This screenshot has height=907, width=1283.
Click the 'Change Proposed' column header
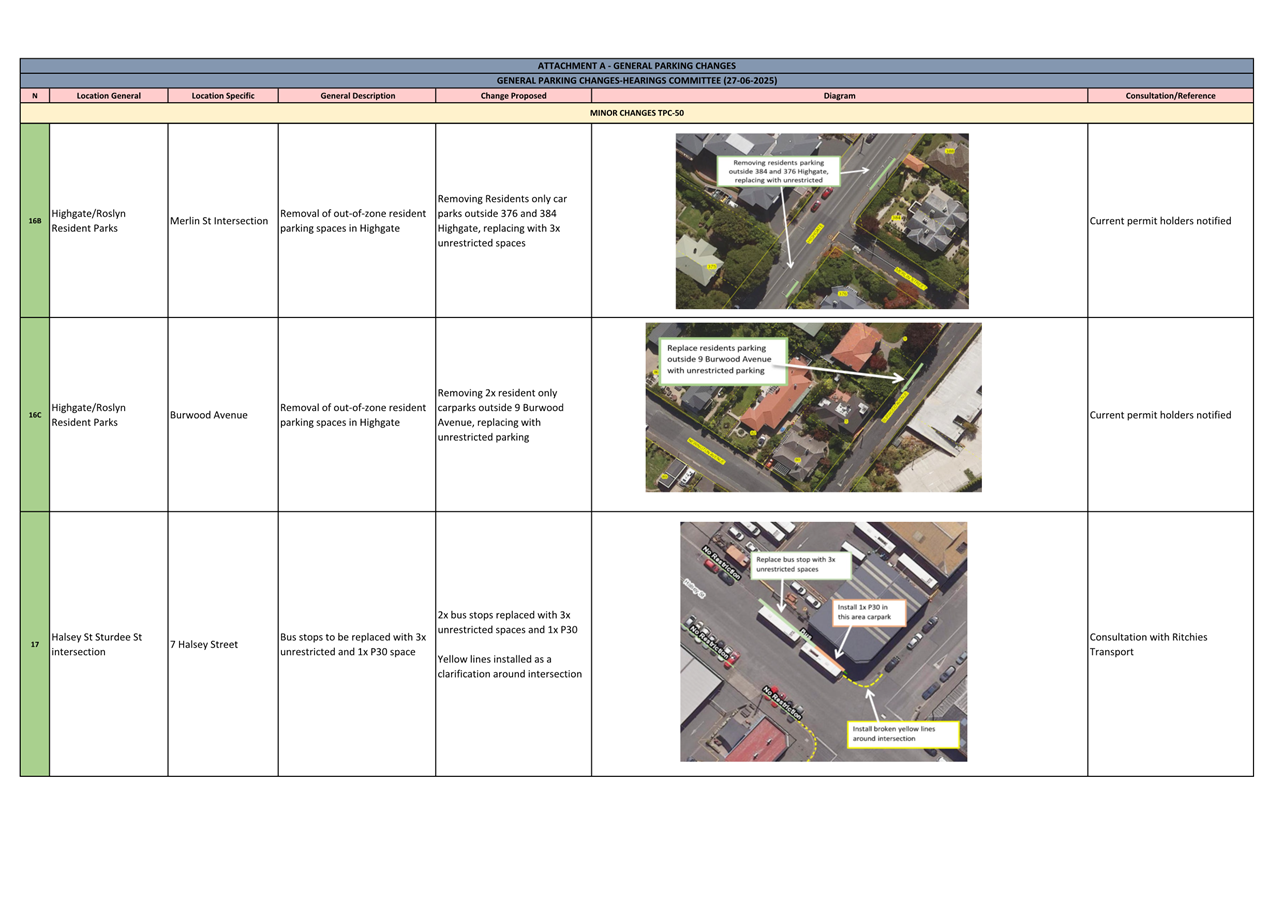click(513, 96)
